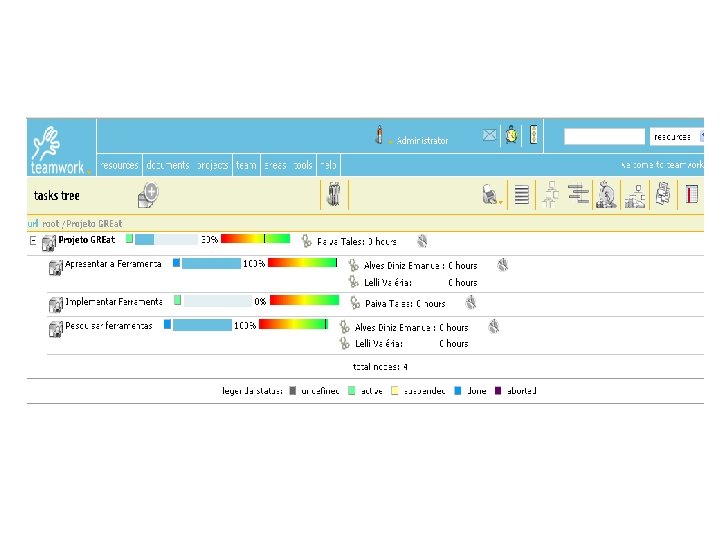Screen dimensions: 720x540
Task: Click the Apresentar a Ferramenta 100% progress bar
Action: coord(211,264)
